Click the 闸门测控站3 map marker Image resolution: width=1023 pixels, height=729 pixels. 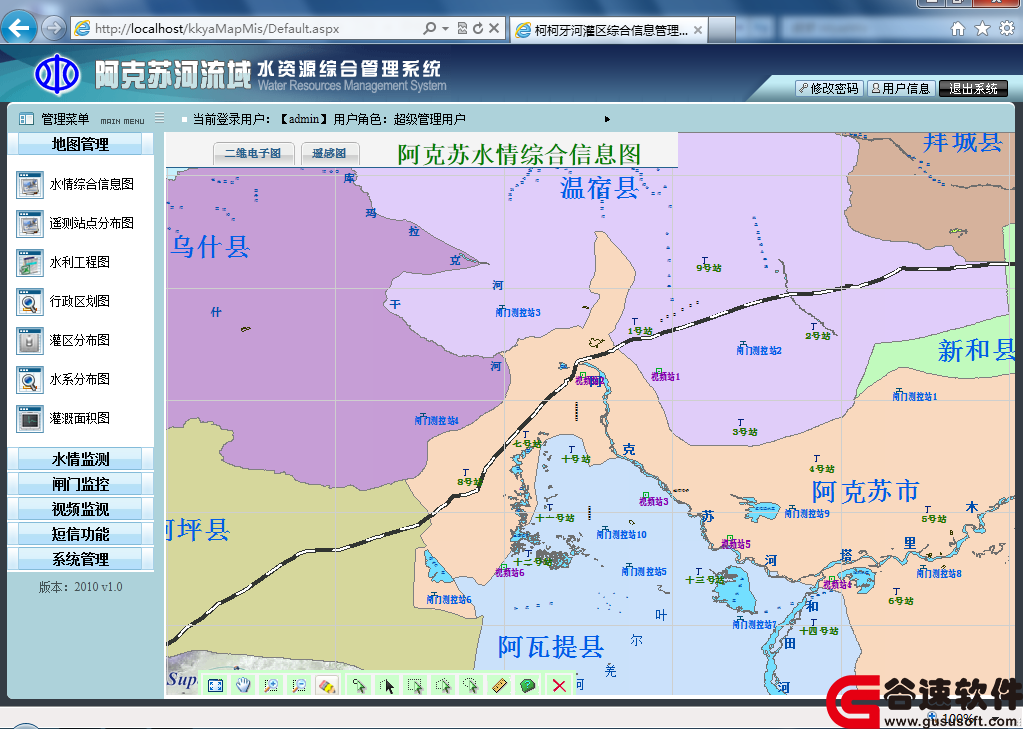(518, 311)
